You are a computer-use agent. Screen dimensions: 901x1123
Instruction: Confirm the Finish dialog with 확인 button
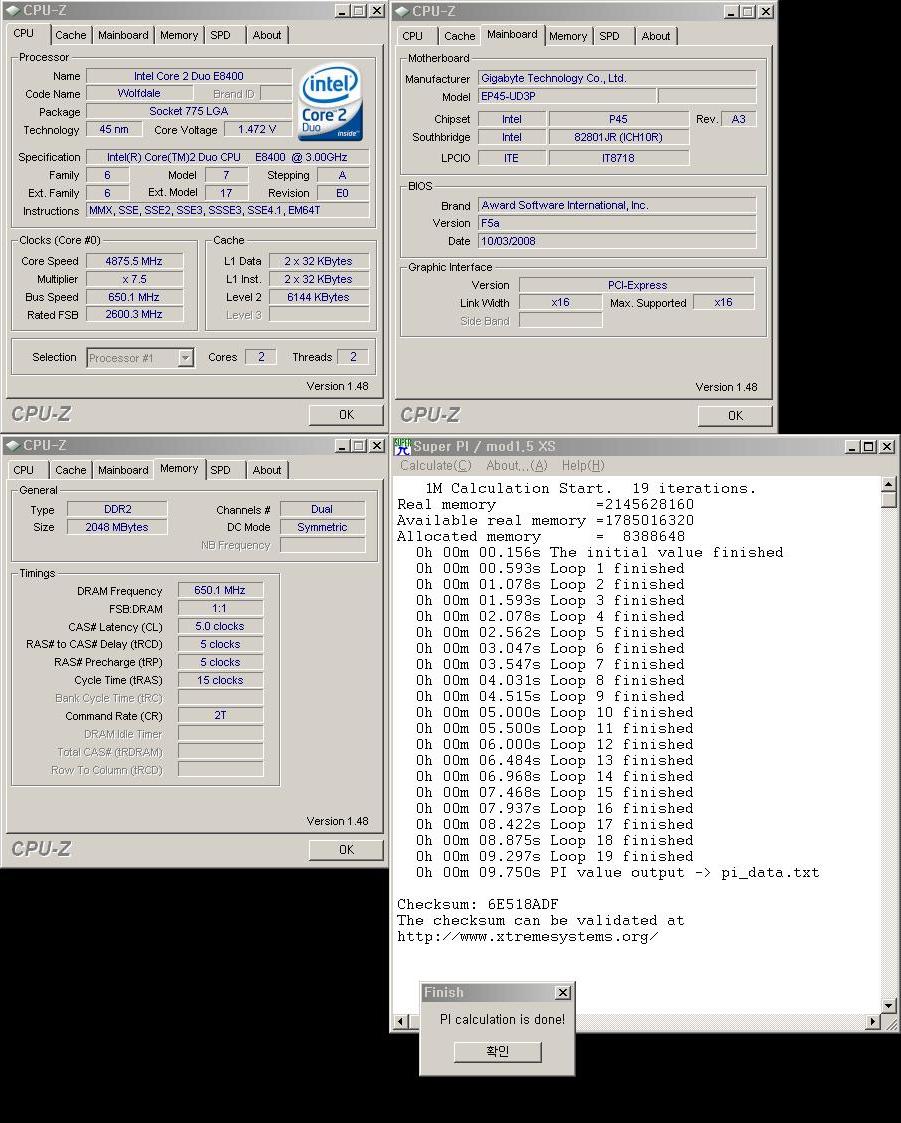498,1051
